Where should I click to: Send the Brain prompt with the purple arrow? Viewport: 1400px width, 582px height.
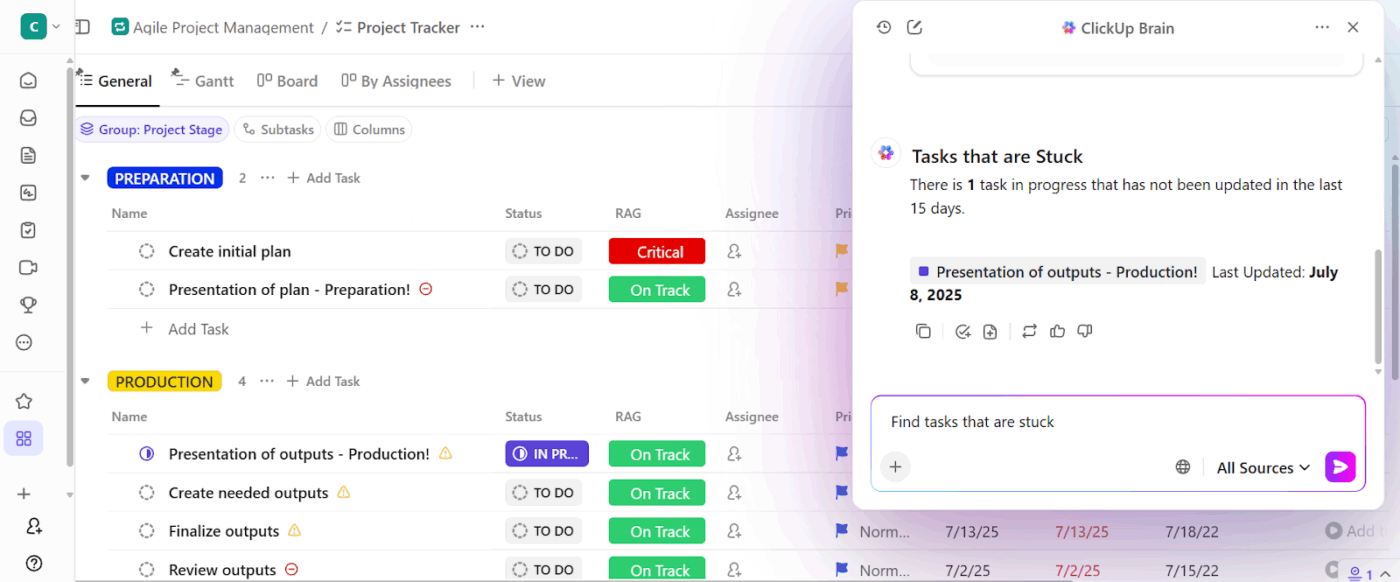1340,466
